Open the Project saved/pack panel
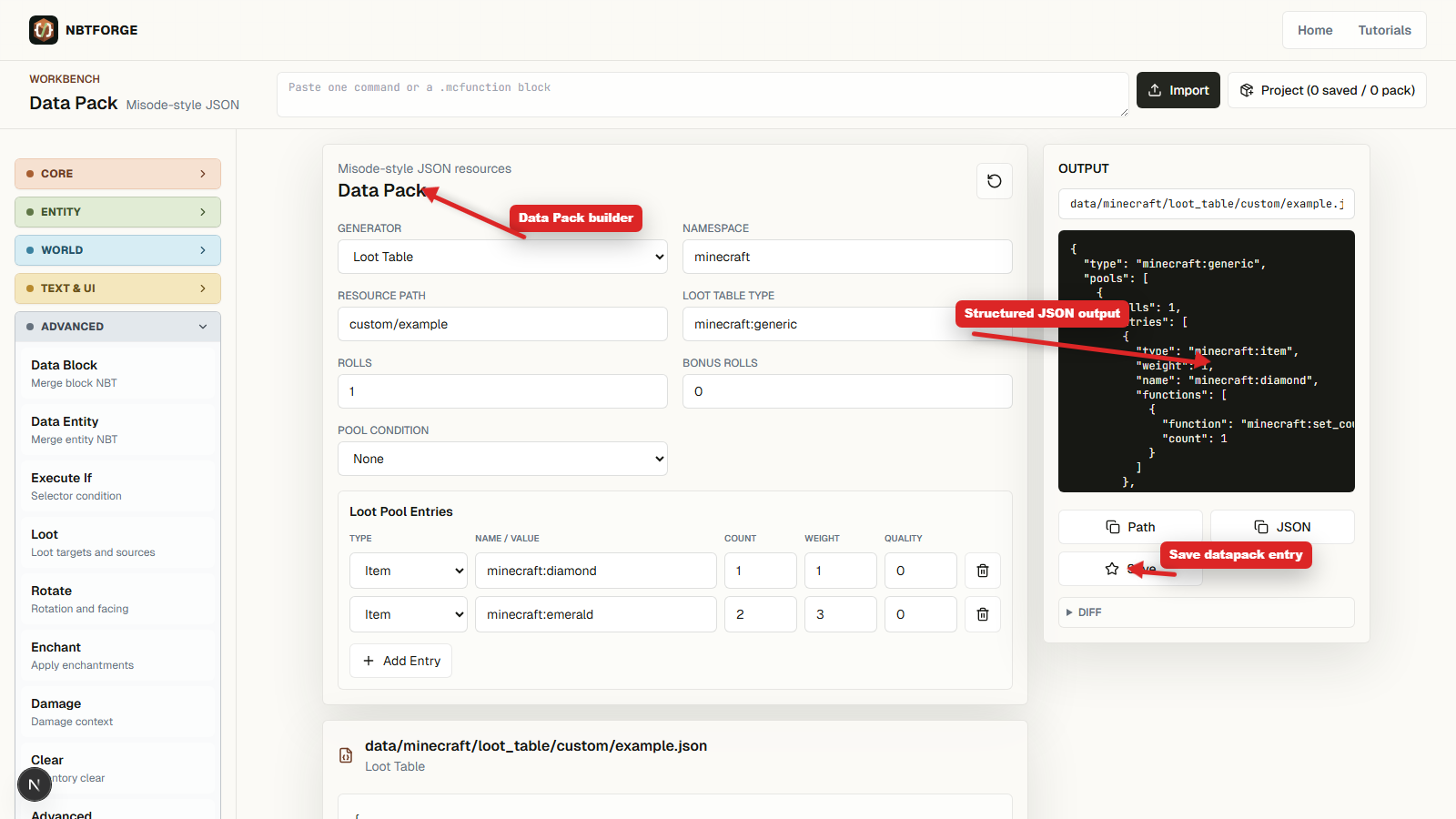The height and width of the screenshot is (819, 1456). point(1327,90)
